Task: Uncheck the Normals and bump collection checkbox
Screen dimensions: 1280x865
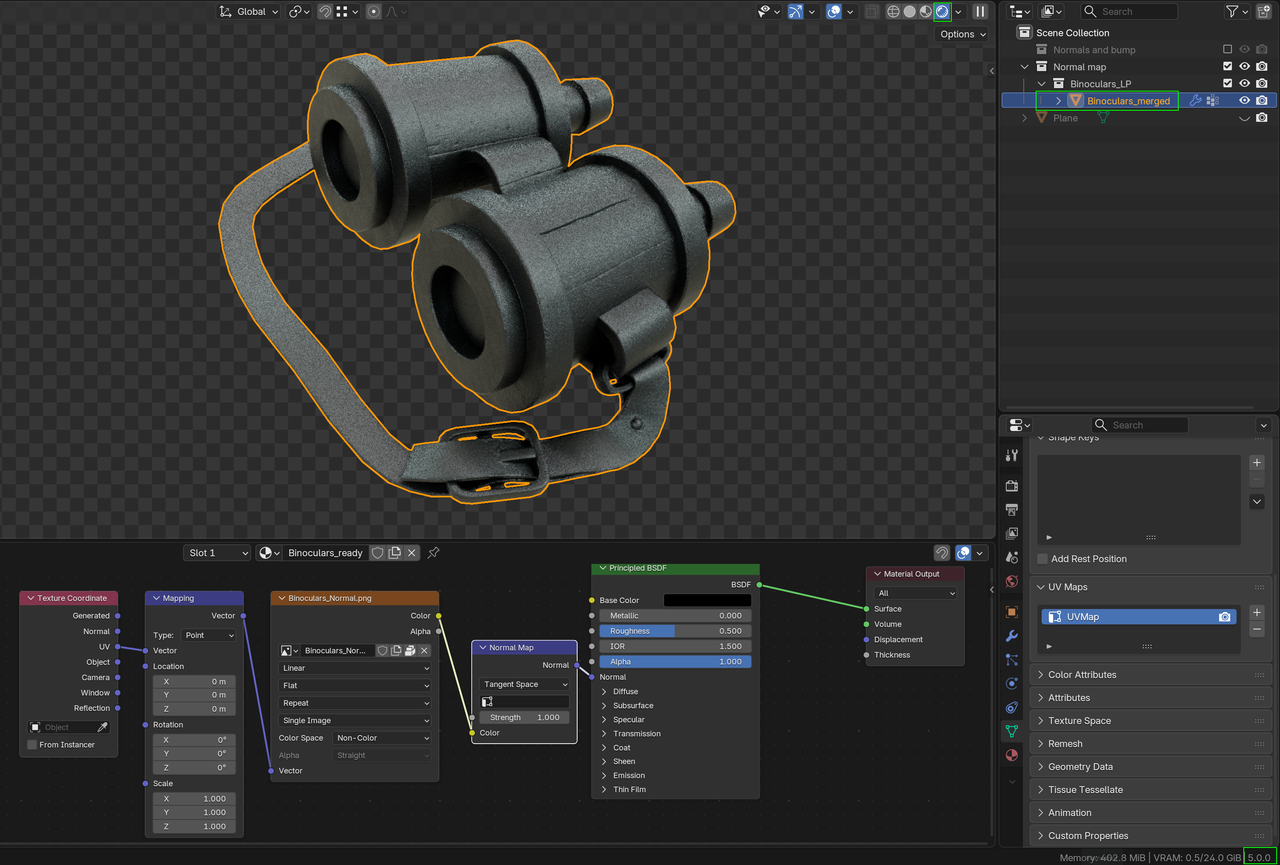Action: pyautogui.click(x=1227, y=49)
